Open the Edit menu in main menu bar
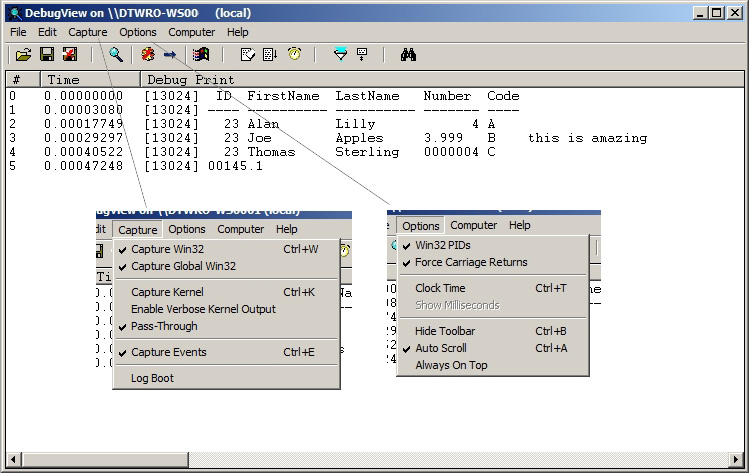 (x=47, y=32)
